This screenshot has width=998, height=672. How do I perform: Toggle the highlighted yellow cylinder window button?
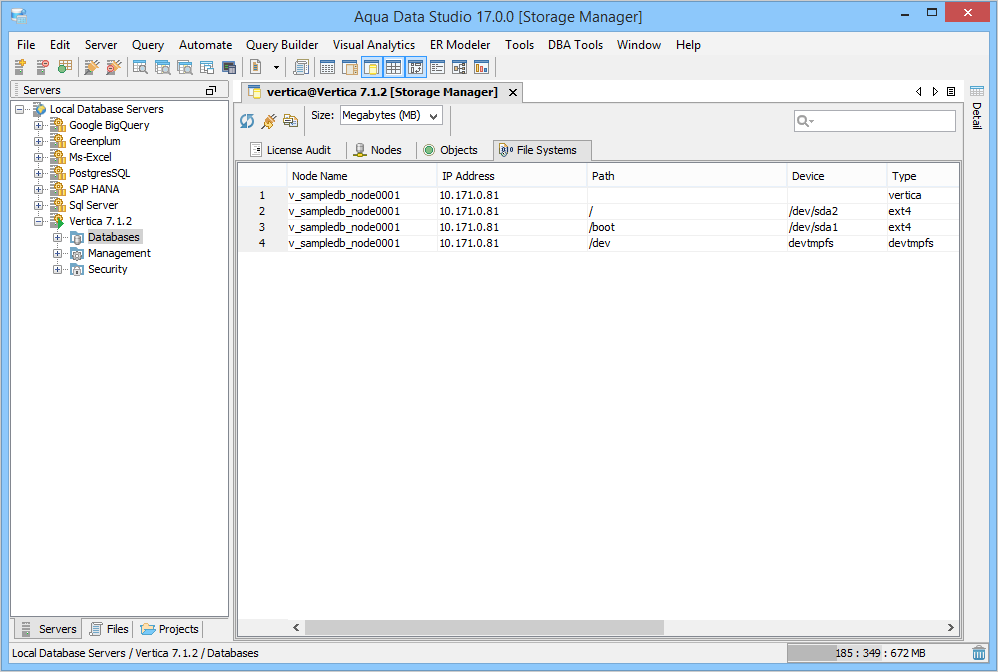coord(372,67)
